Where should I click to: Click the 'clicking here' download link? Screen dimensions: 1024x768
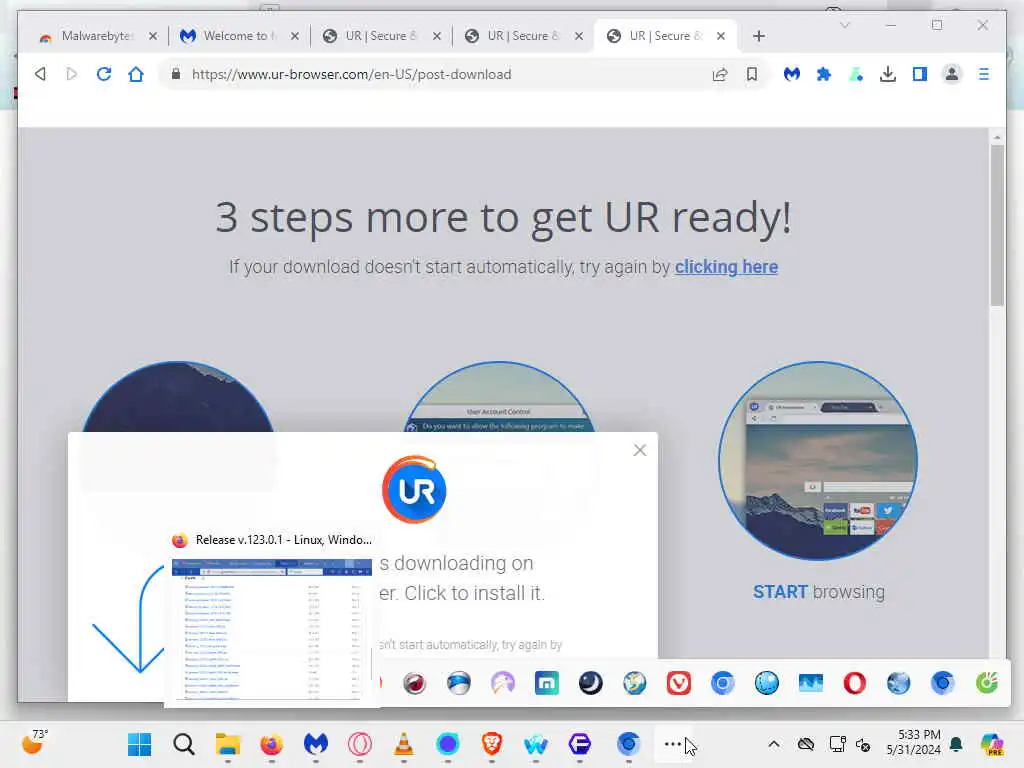point(726,267)
